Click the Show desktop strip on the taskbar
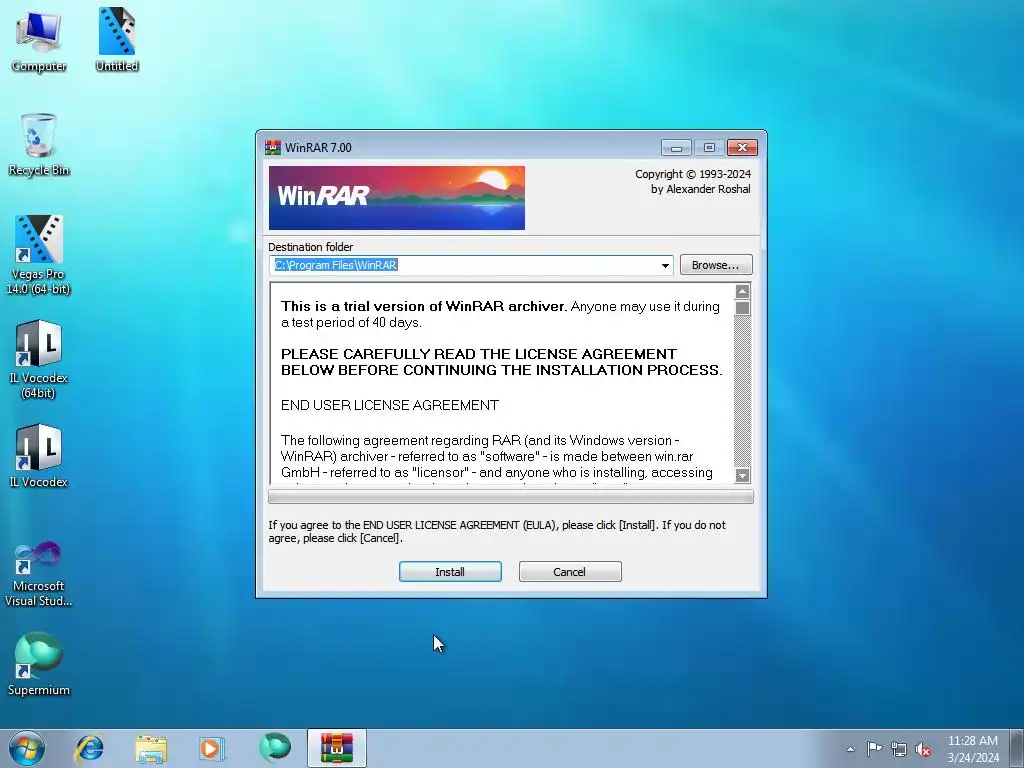1024x768 pixels. (1016, 748)
